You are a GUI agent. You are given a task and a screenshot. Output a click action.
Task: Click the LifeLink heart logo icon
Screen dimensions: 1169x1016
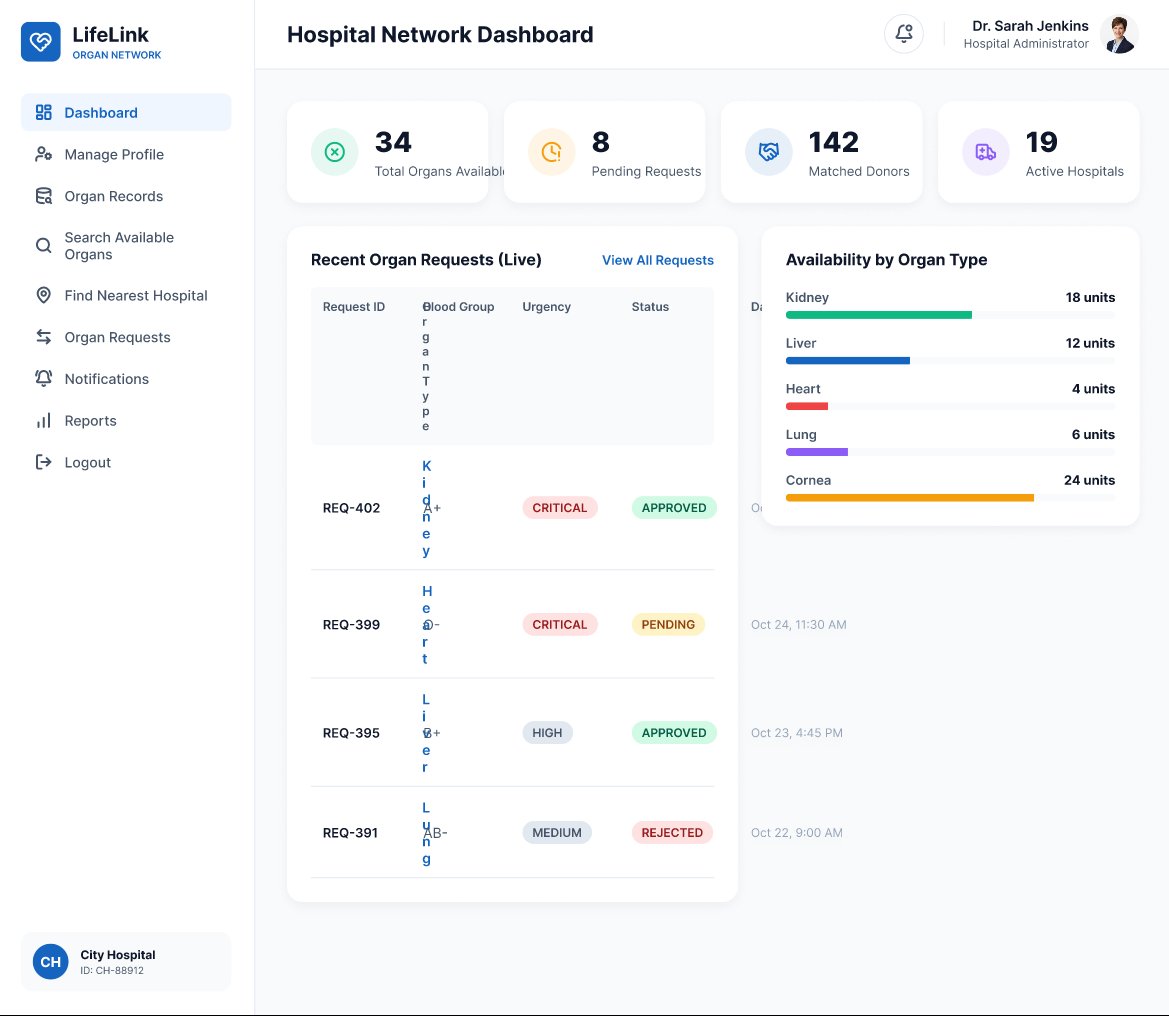point(40,42)
